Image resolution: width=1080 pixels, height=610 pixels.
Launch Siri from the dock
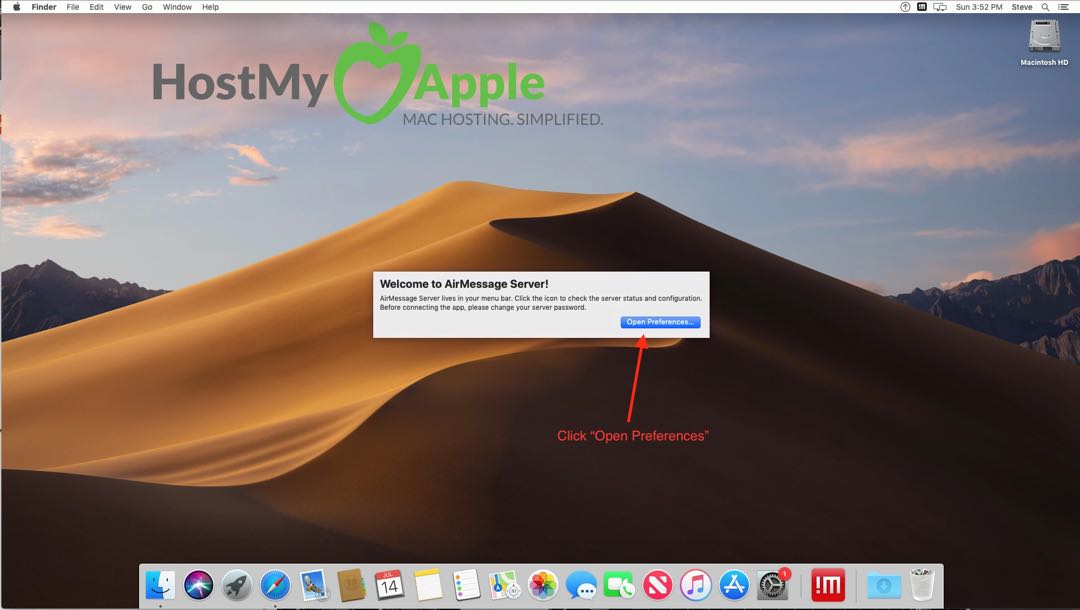pyautogui.click(x=198, y=585)
